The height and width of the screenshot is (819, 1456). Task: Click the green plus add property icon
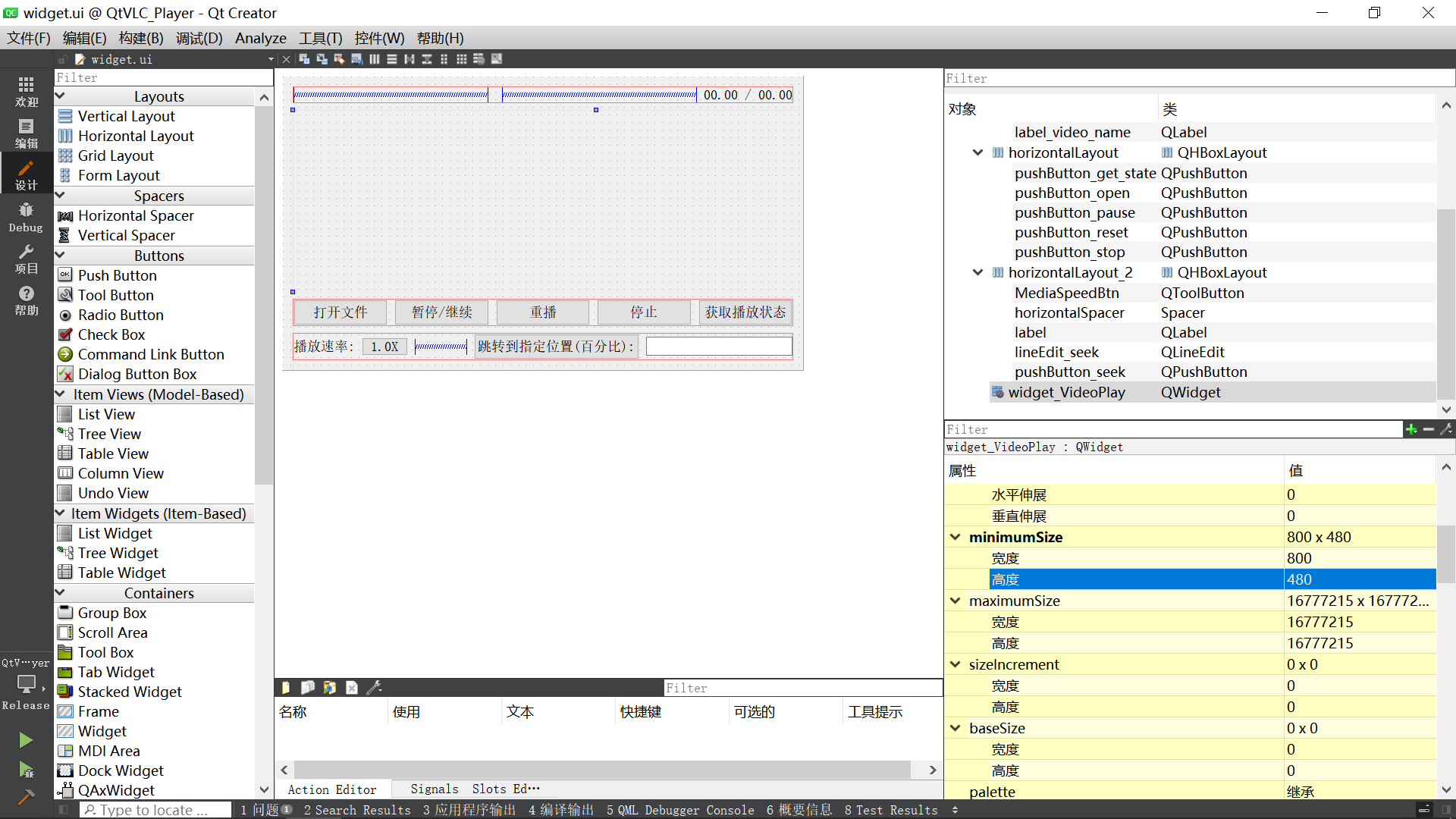[x=1410, y=429]
